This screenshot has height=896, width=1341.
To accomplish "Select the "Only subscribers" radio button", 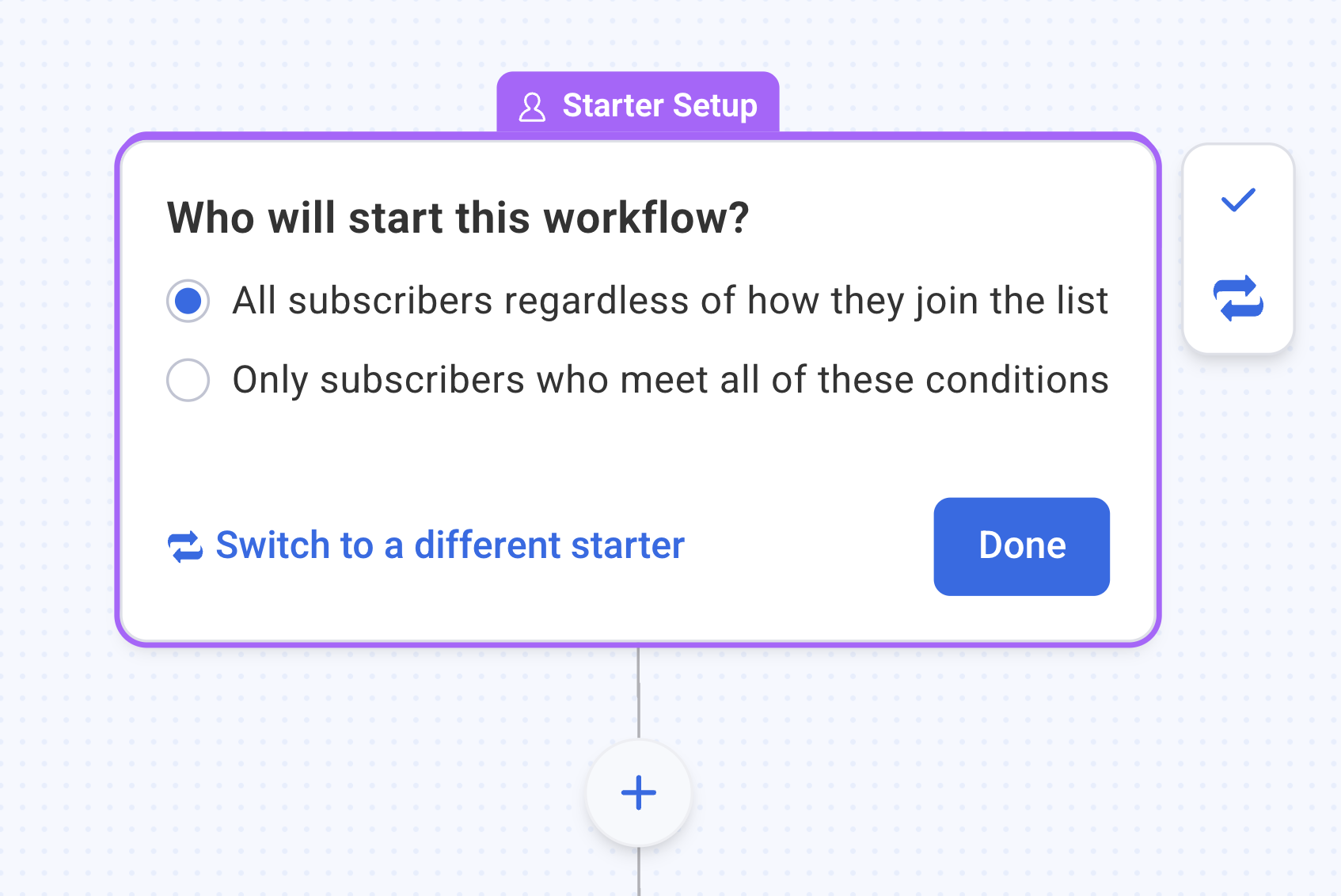I will point(188,380).
